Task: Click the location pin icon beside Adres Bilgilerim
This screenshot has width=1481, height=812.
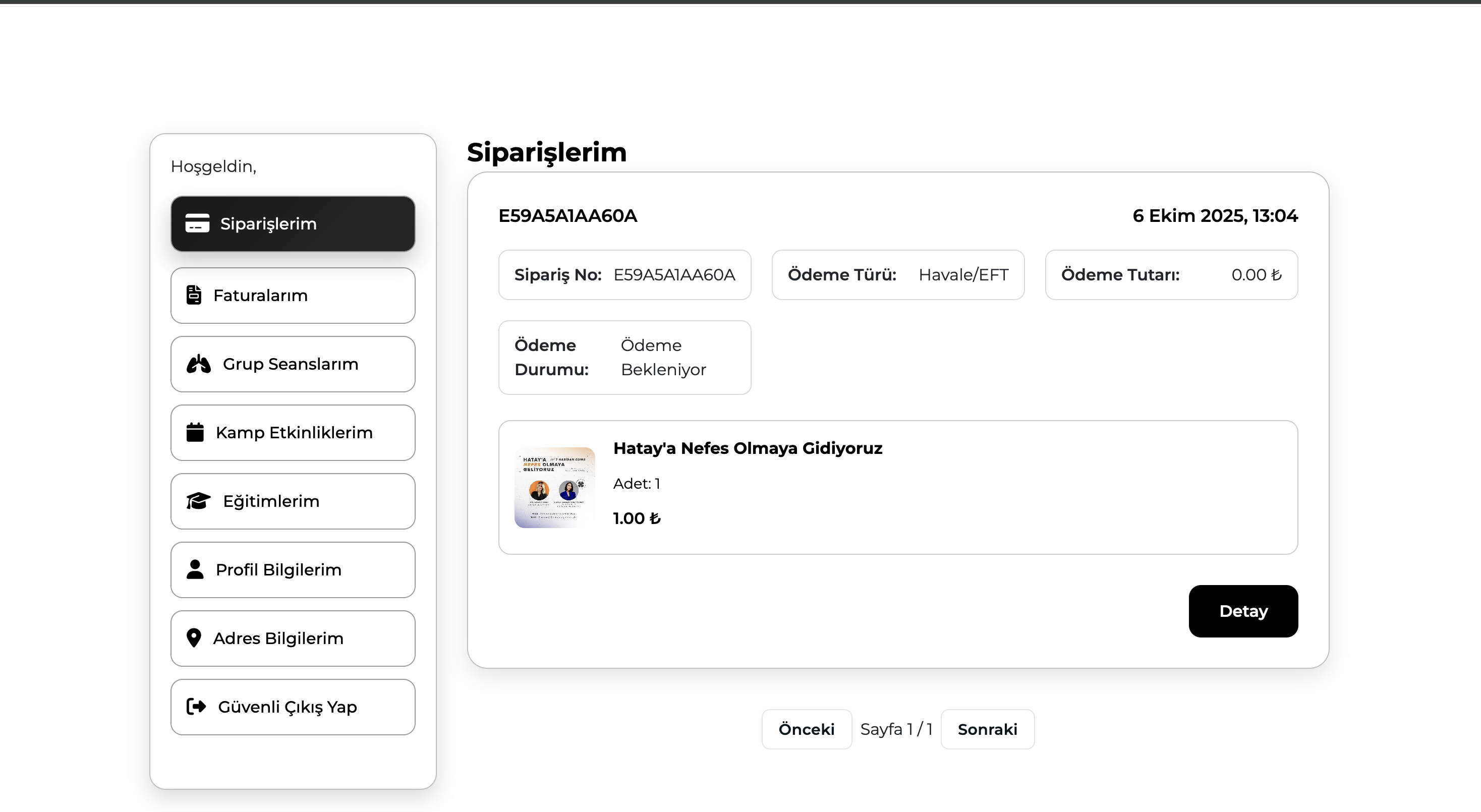Action: (x=194, y=638)
